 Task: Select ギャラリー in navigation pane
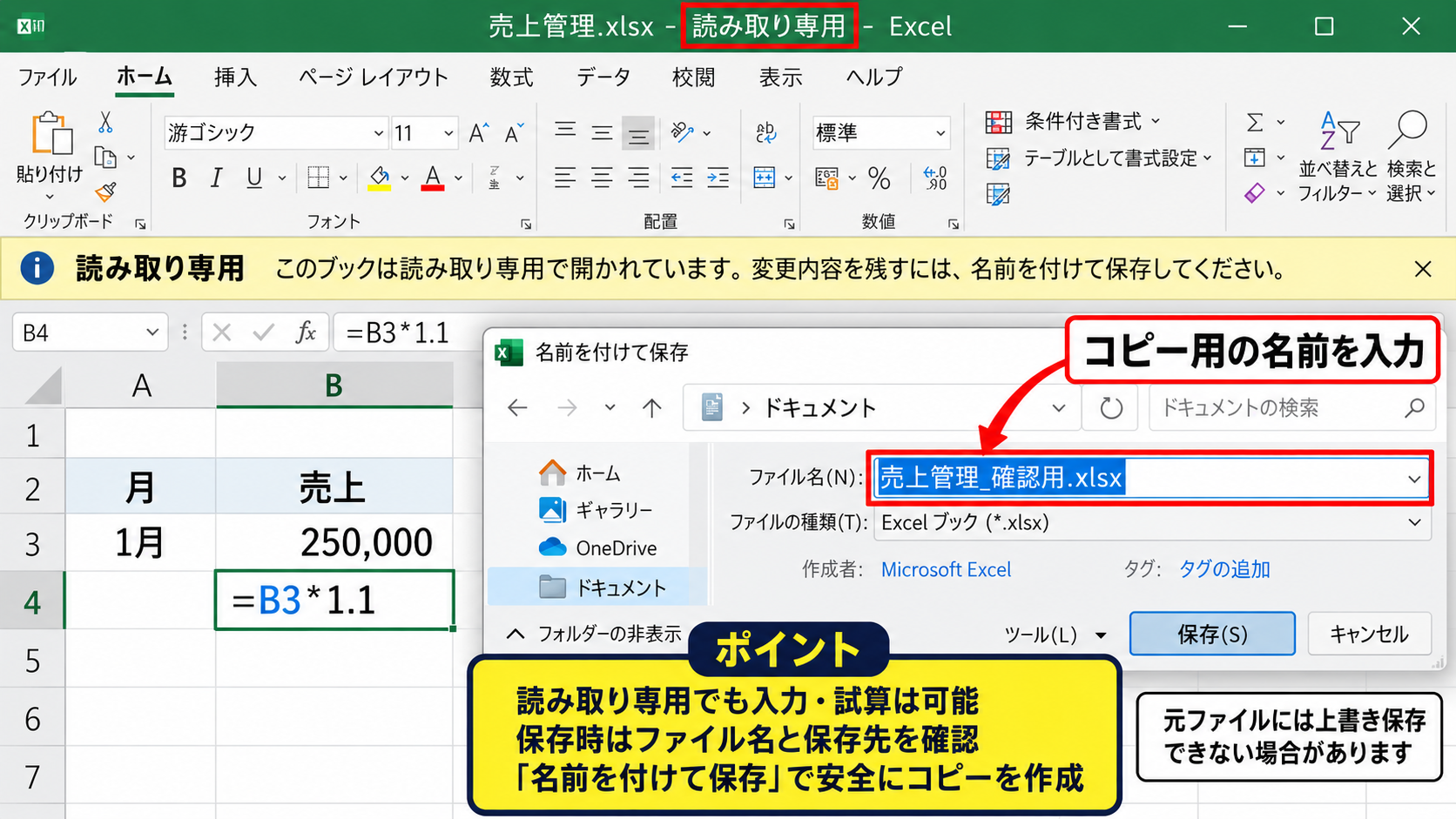[596, 510]
